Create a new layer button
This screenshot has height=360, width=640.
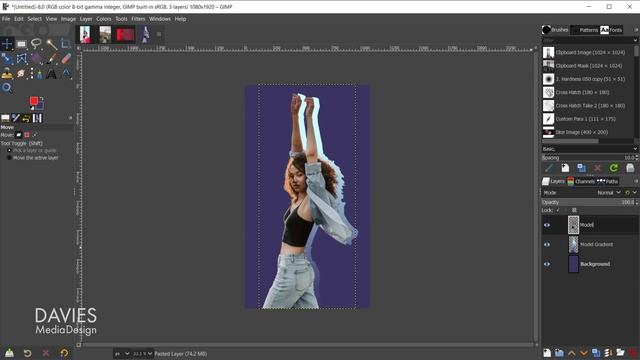coord(547,353)
